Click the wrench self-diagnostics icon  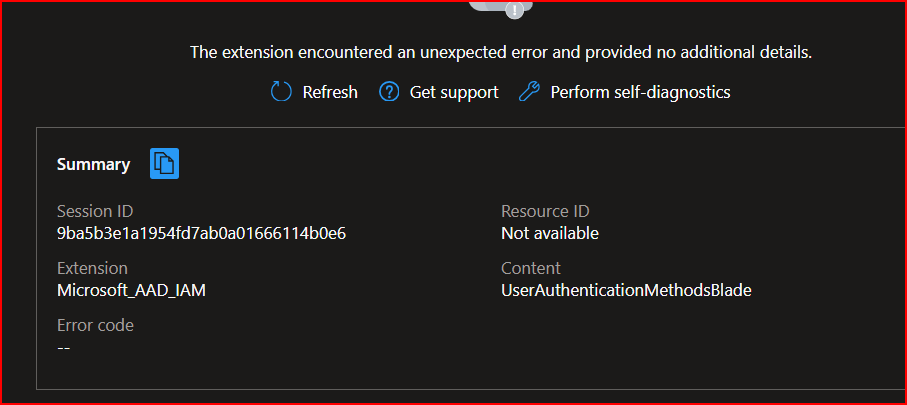(x=529, y=92)
